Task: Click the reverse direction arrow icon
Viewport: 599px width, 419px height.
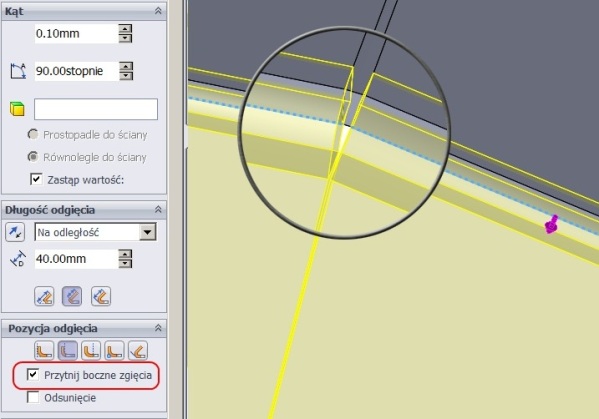Action: 15,232
